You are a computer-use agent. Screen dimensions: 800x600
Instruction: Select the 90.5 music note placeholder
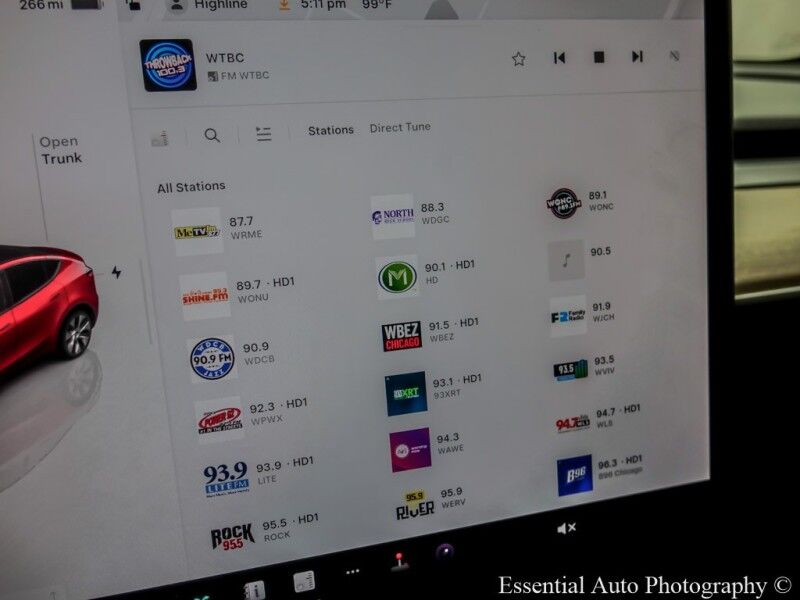566,260
